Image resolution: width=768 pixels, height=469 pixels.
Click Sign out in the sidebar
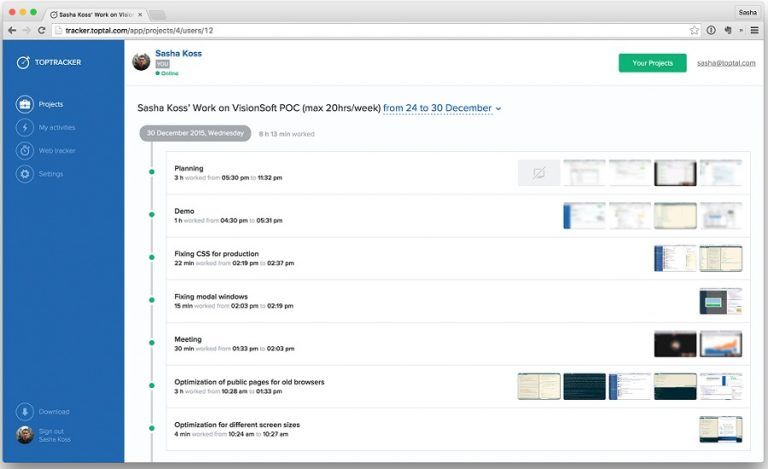point(49,431)
